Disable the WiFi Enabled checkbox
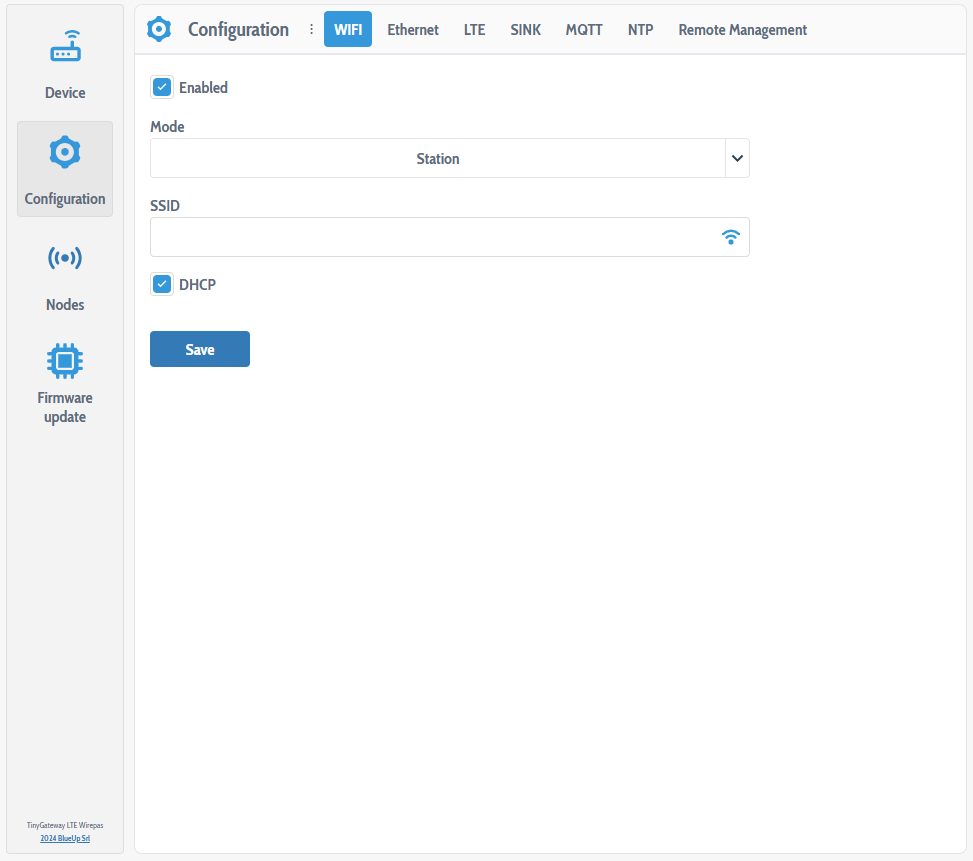Screen dimensions: 973x861 162,87
